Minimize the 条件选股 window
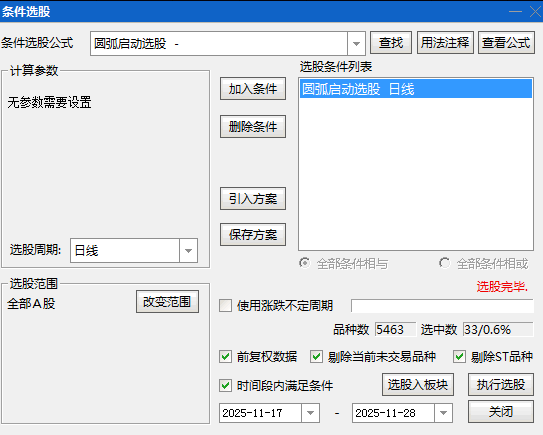This screenshot has height=435, width=543. (x=515, y=11)
